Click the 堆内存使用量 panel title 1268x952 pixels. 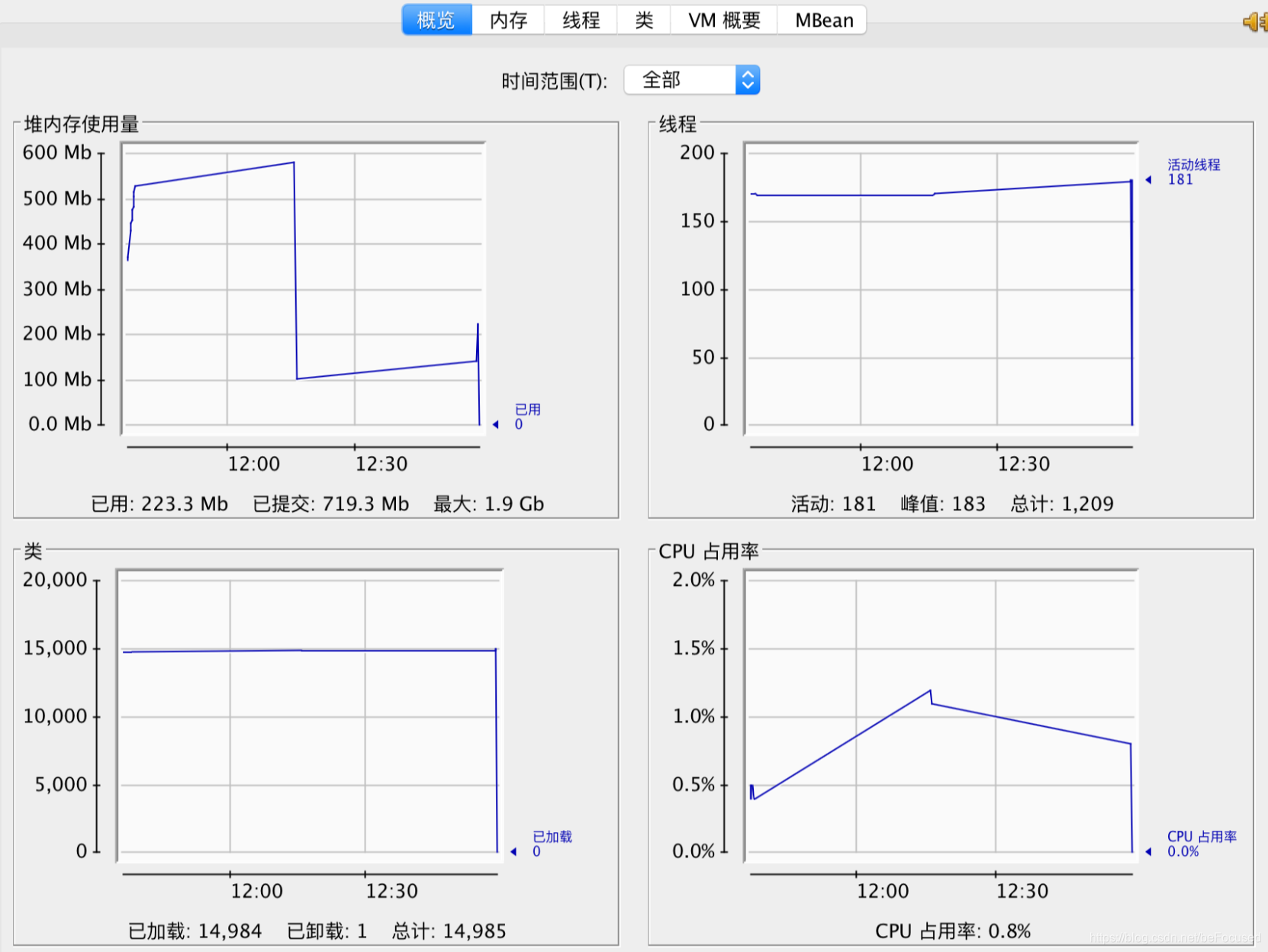coord(81,124)
